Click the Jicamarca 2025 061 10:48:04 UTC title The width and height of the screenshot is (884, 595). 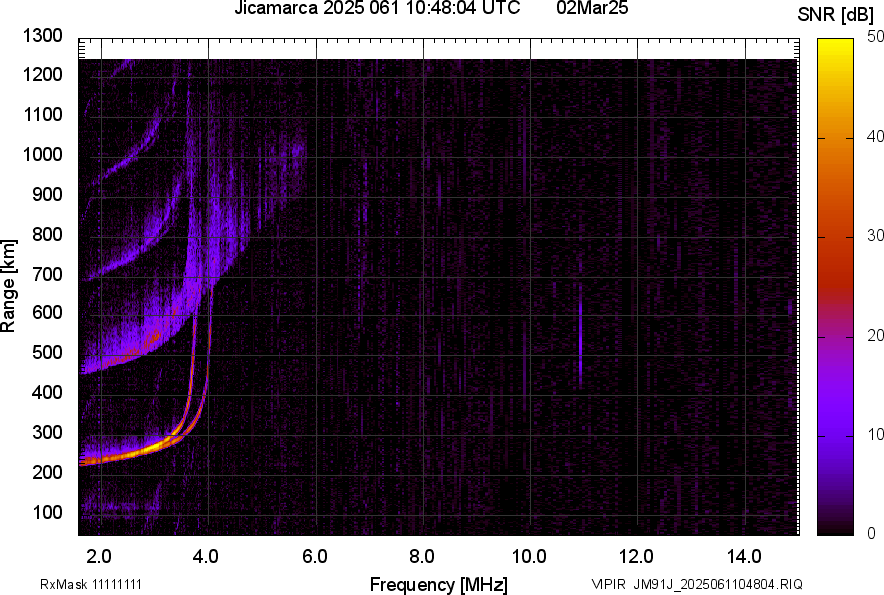click(x=377, y=9)
